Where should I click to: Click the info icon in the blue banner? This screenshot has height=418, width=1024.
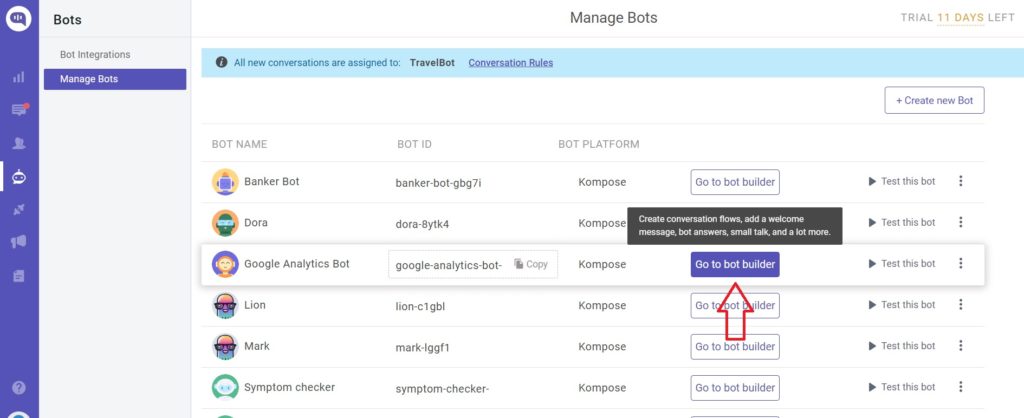tap(221, 63)
